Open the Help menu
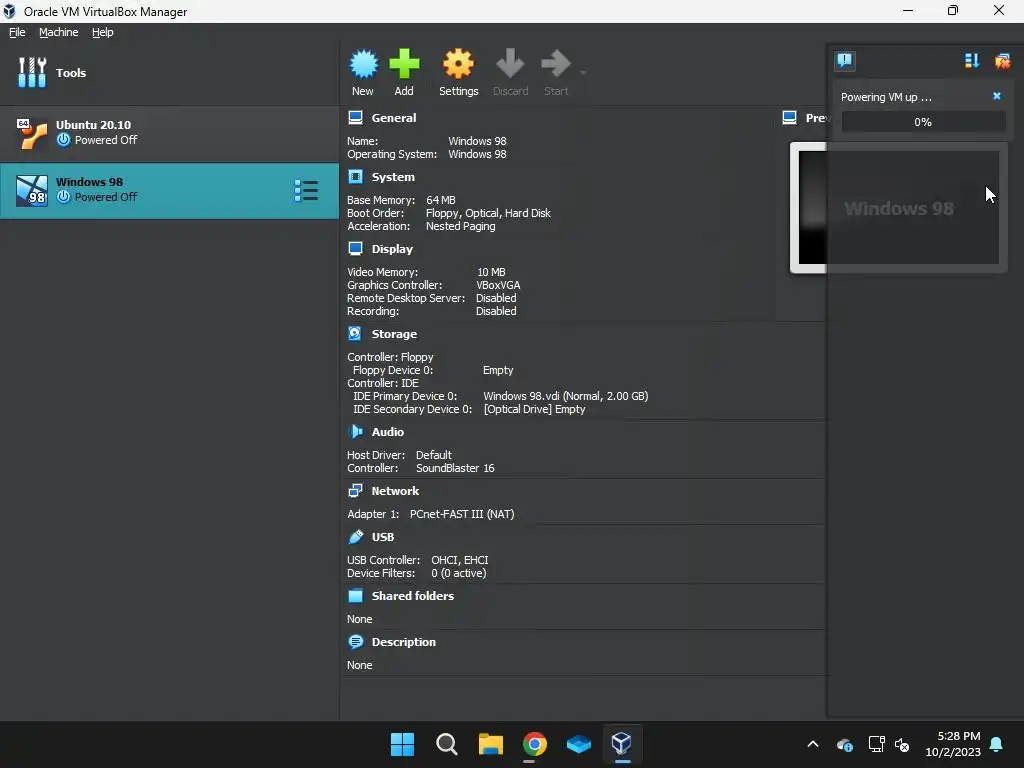 (x=103, y=32)
